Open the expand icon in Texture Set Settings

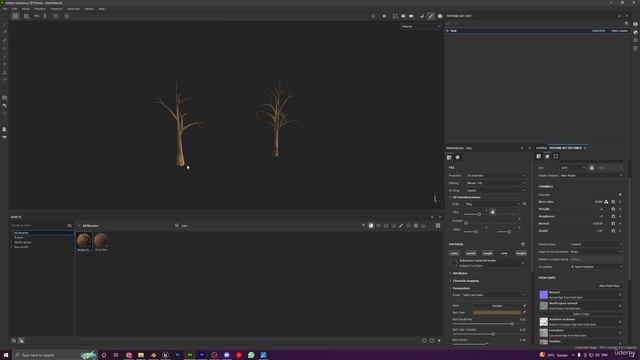click(x=556, y=156)
